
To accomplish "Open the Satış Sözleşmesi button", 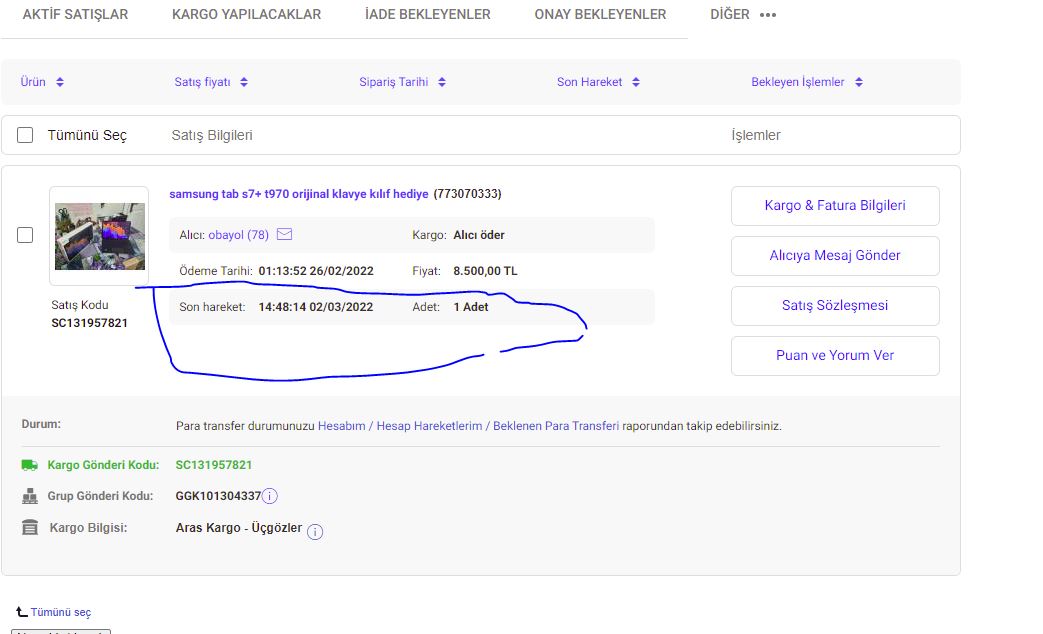I will (835, 305).
